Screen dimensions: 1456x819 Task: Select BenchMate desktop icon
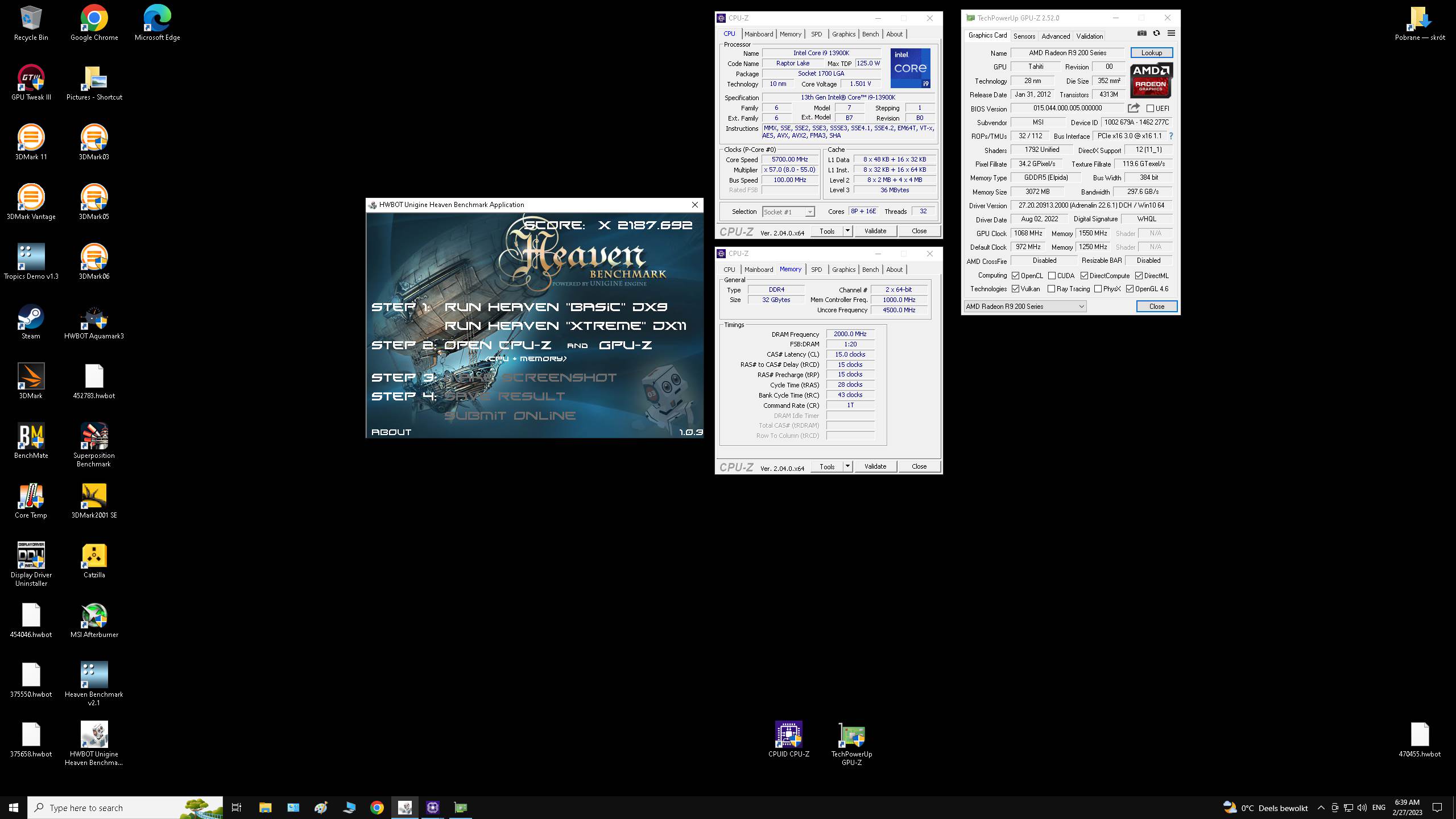31,441
